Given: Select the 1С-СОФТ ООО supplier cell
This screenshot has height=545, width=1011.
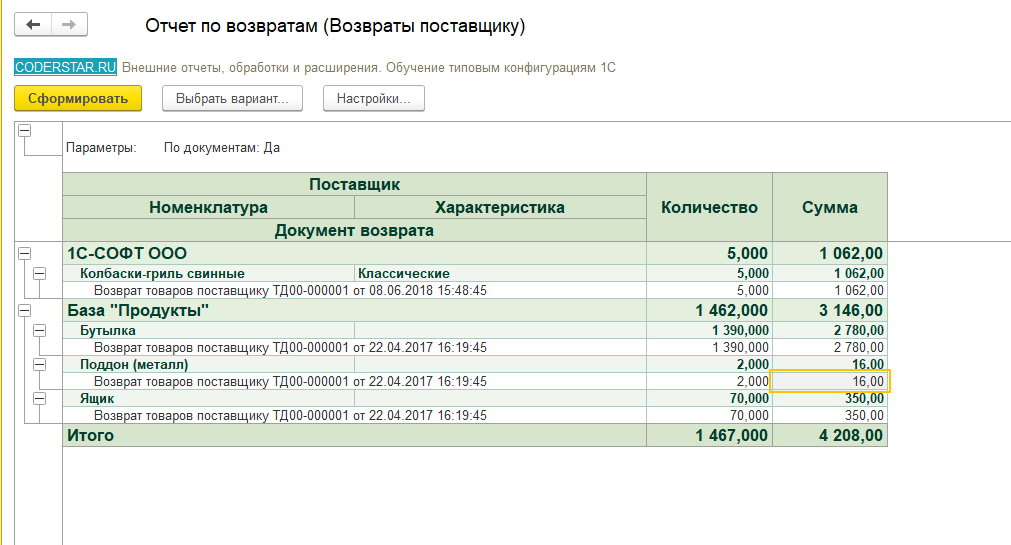Looking at the screenshot, I should click(x=355, y=253).
